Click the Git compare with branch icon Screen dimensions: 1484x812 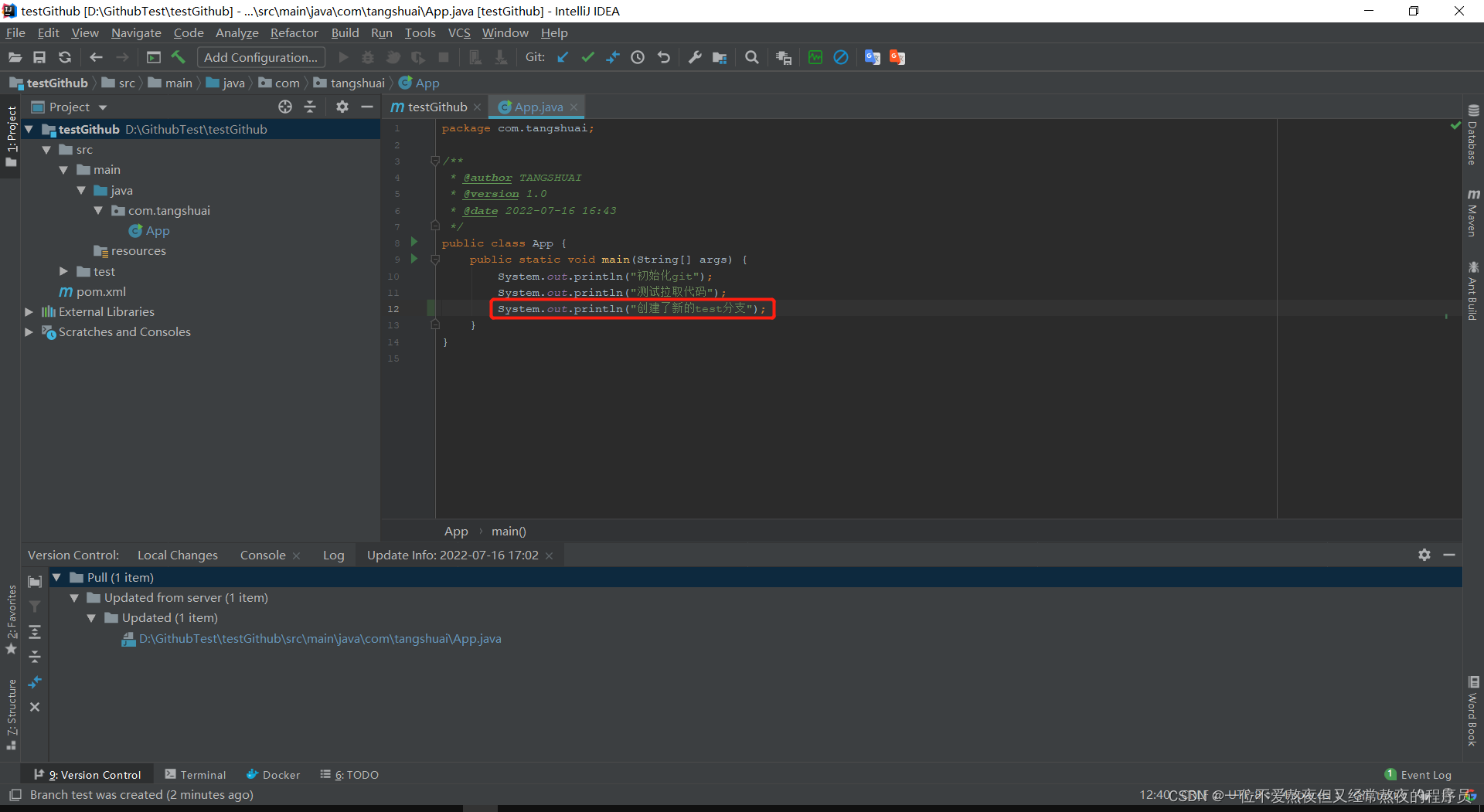click(x=613, y=57)
